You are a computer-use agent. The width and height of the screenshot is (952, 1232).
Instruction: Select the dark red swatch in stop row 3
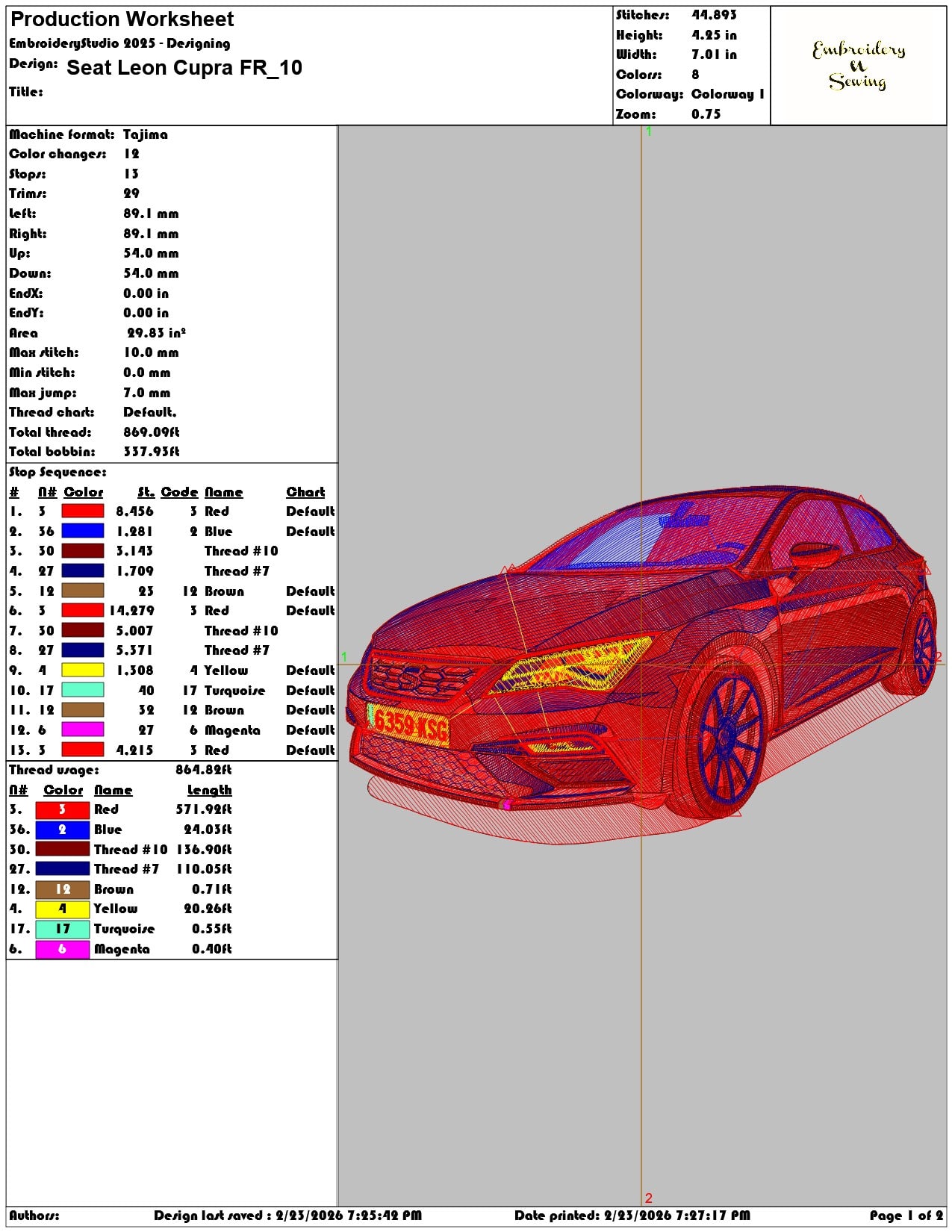[82, 551]
